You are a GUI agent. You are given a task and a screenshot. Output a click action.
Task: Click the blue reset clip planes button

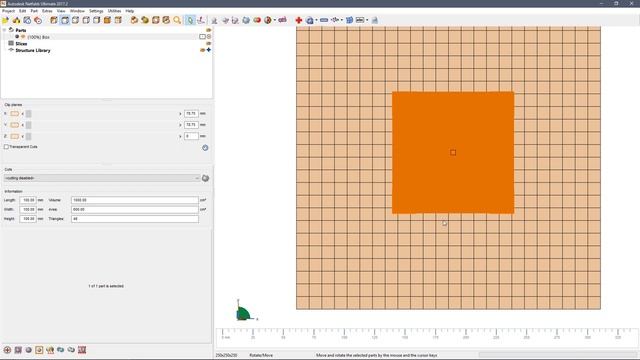tap(205, 148)
